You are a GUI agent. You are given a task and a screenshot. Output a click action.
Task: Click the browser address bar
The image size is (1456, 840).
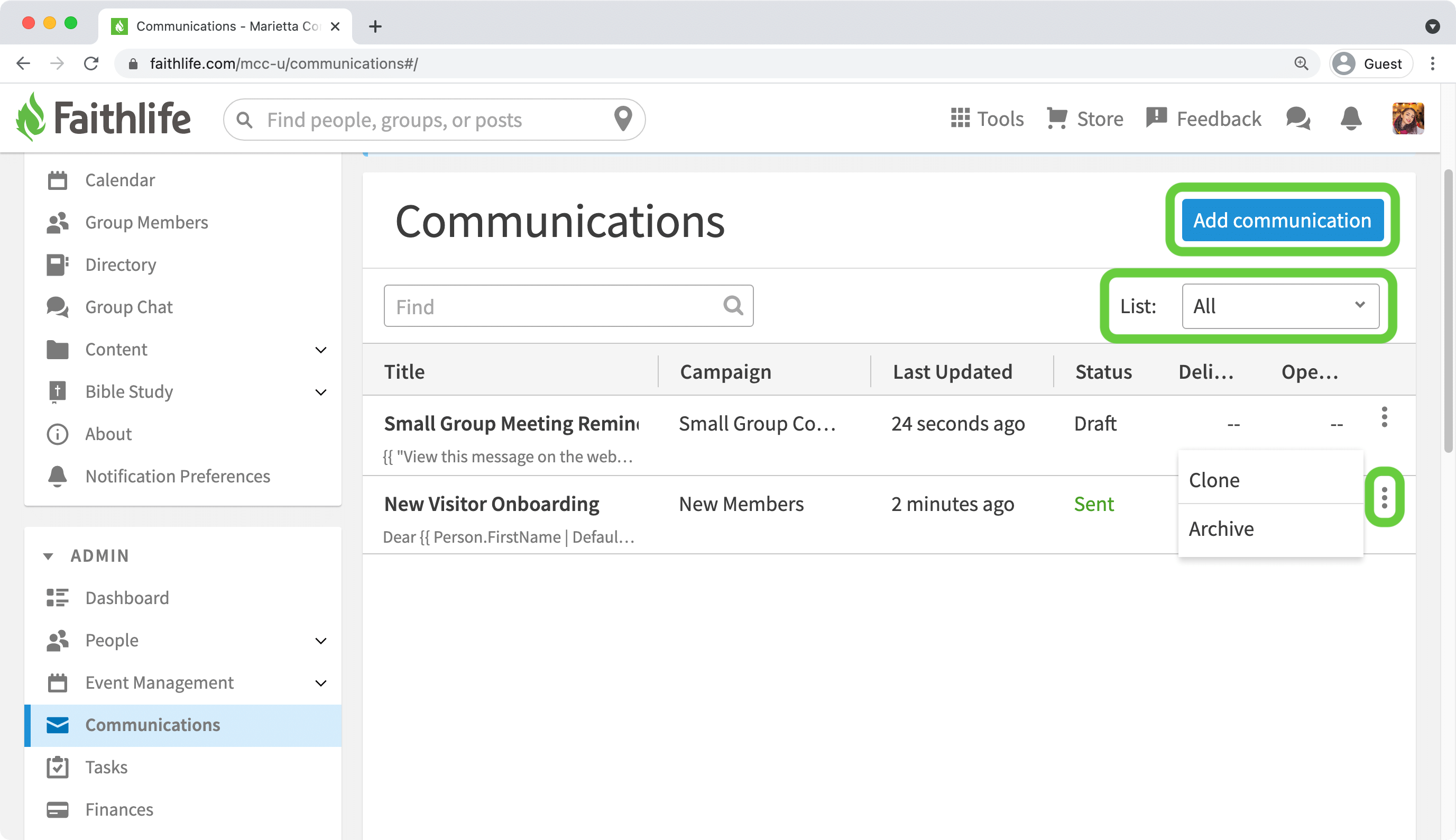pyautogui.click(x=717, y=63)
